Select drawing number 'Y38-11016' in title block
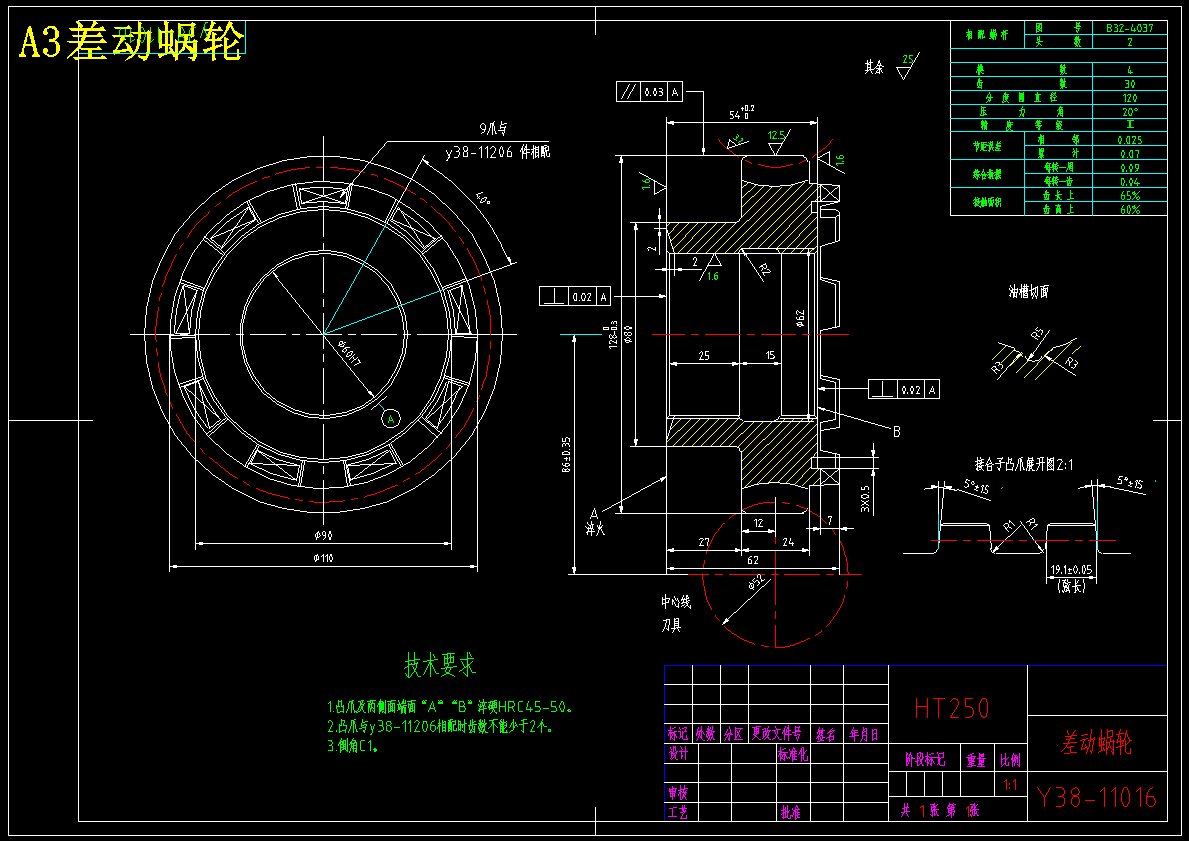 [1096, 797]
